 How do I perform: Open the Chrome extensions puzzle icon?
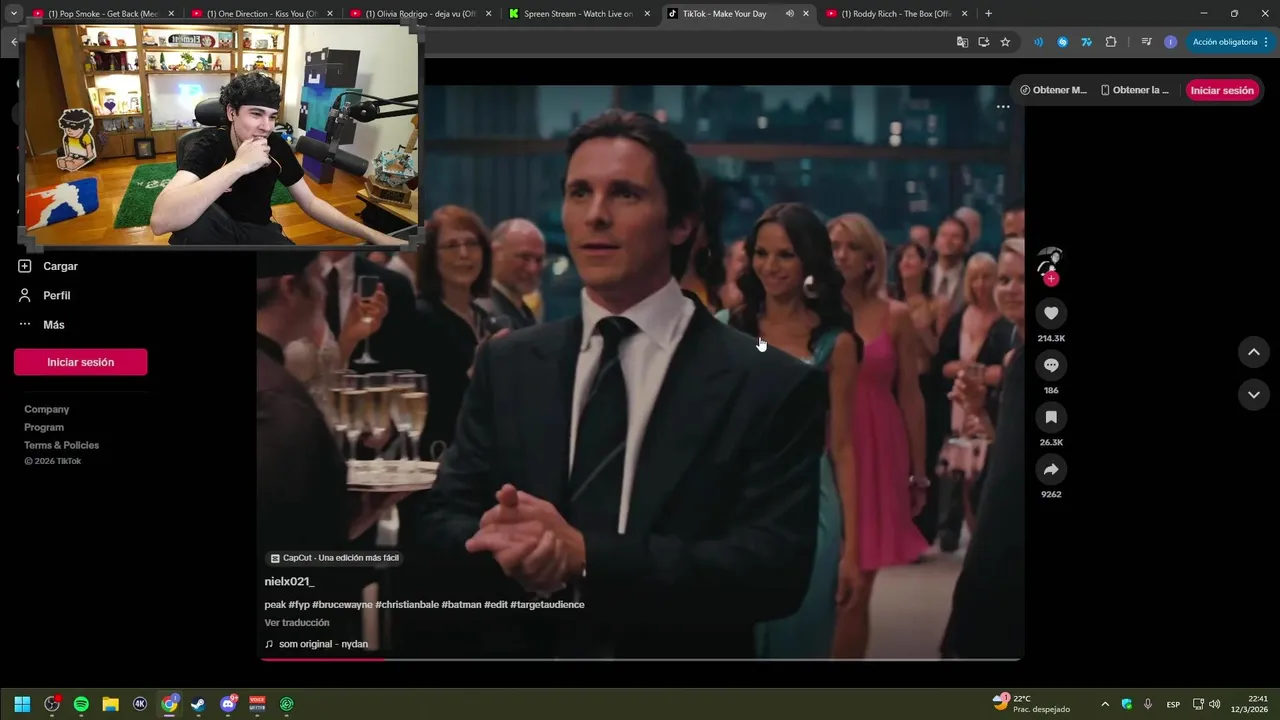tap(1111, 42)
